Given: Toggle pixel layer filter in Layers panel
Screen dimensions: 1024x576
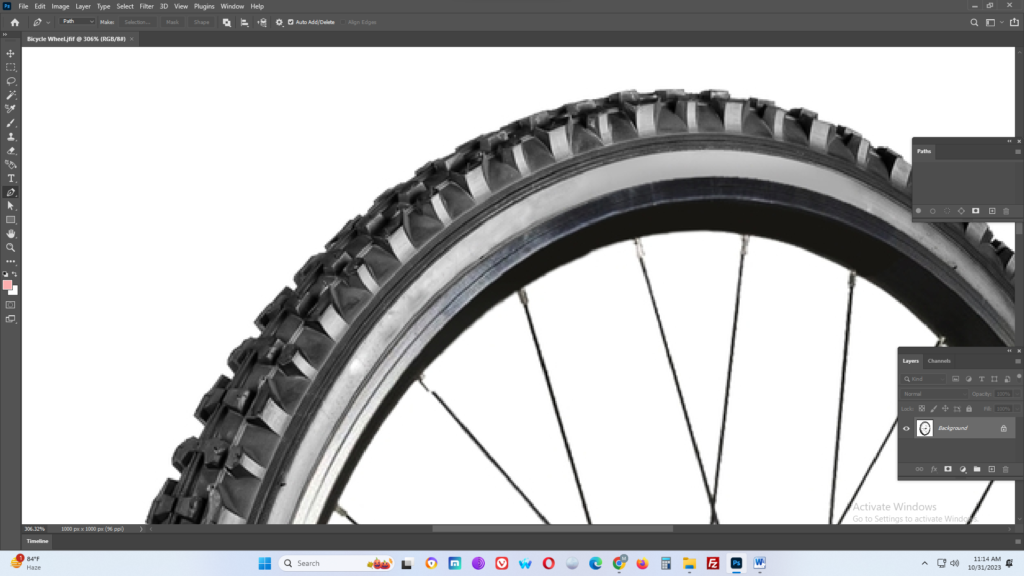Looking at the screenshot, I should (955, 379).
